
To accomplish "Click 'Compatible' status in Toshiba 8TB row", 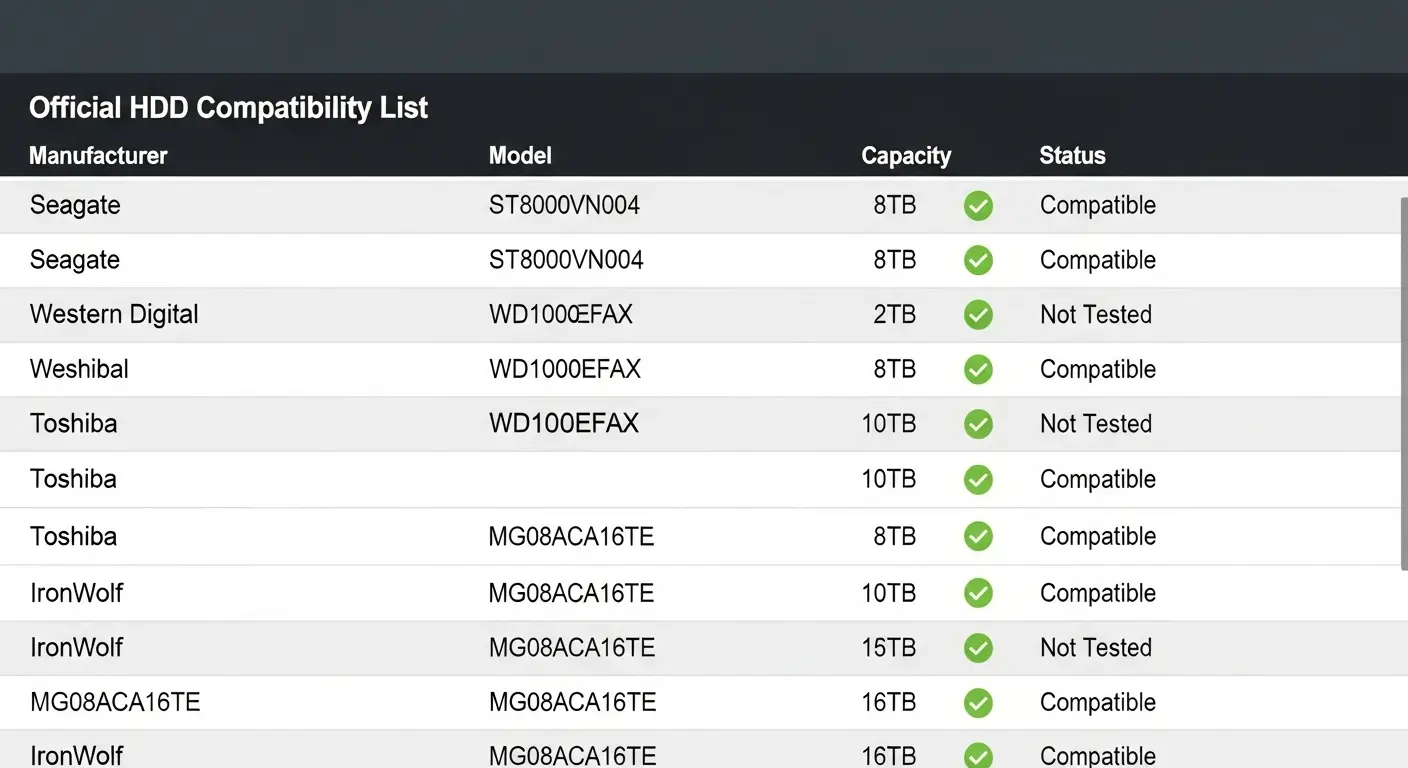I will (1098, 538).
